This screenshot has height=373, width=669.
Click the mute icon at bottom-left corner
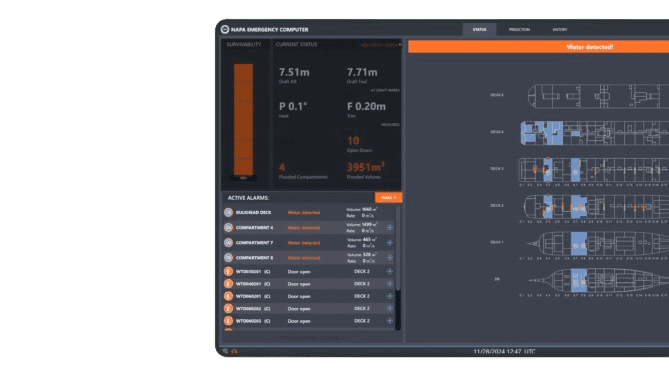point(225,351)
